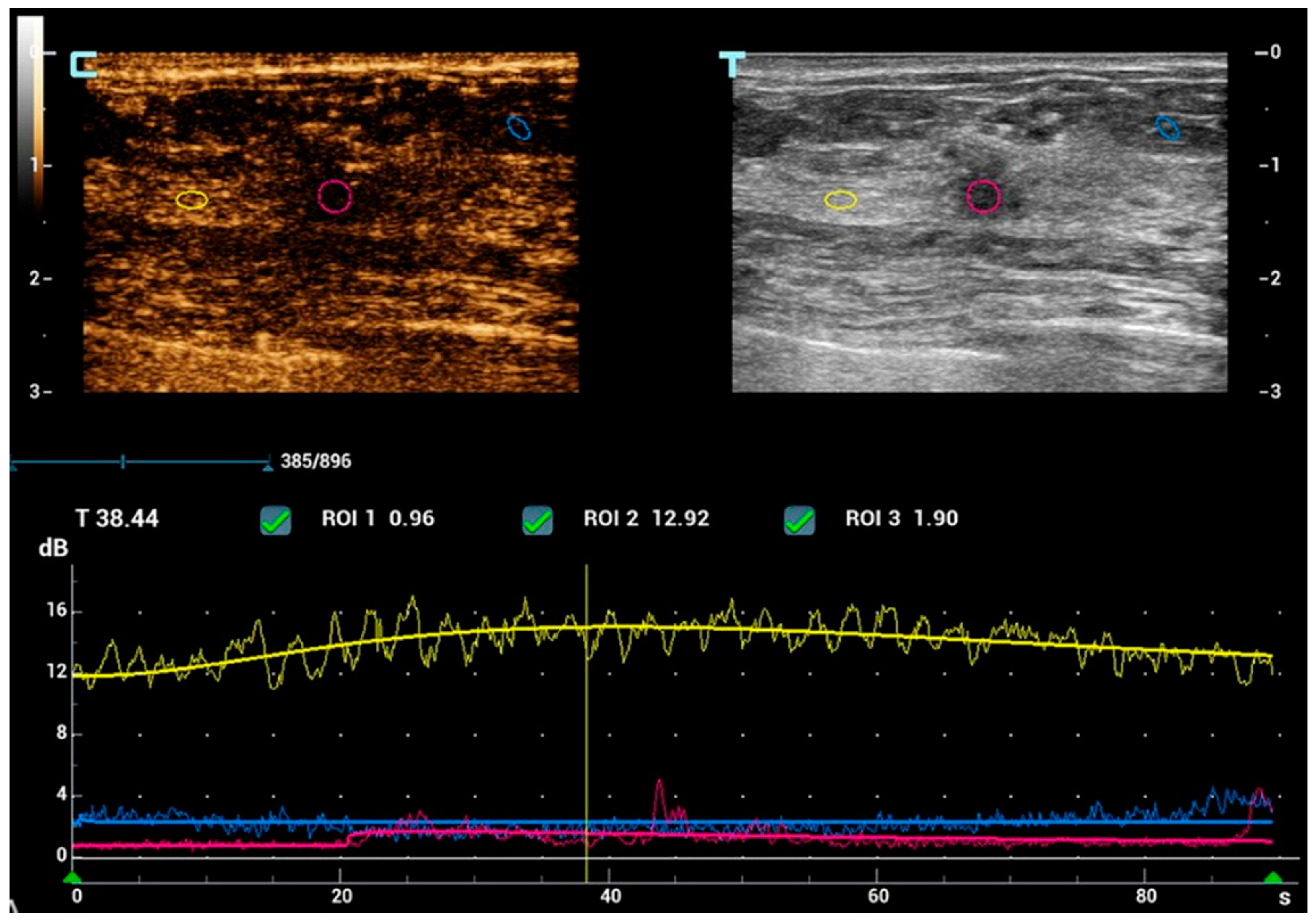Select magenta ROI circle on contrast image

(x=335, y=197)
